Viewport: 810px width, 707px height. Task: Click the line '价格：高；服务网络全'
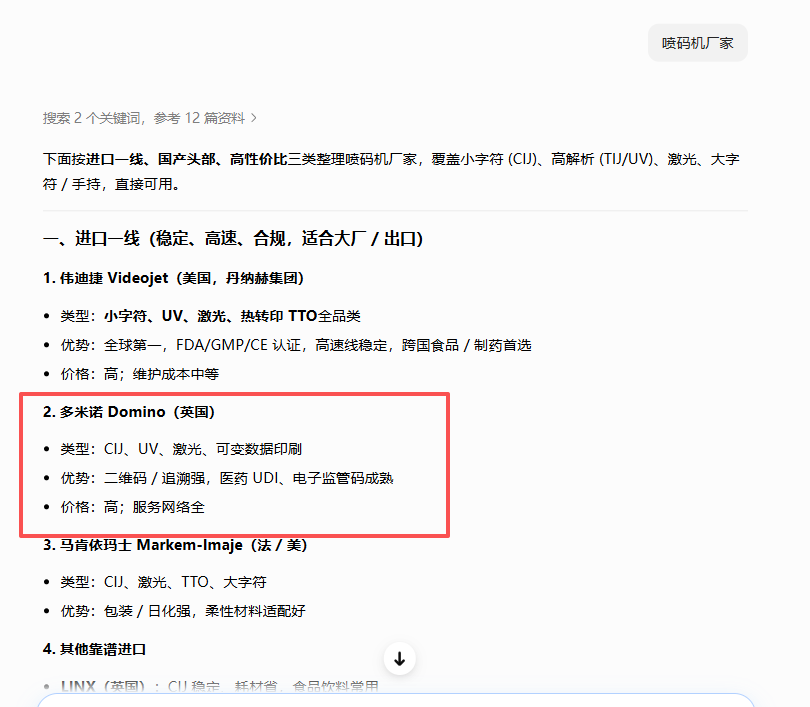coord(132,507)
